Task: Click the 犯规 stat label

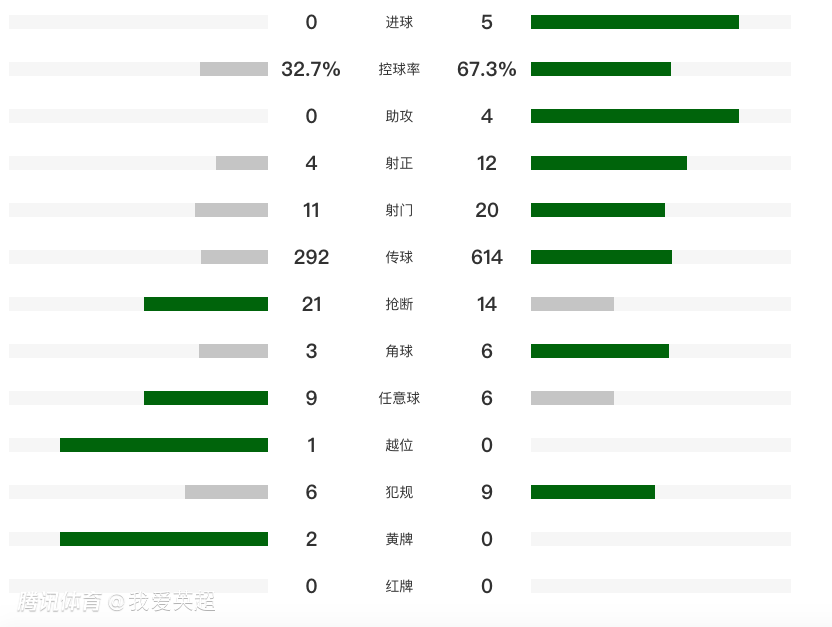Action: [399, 492]
